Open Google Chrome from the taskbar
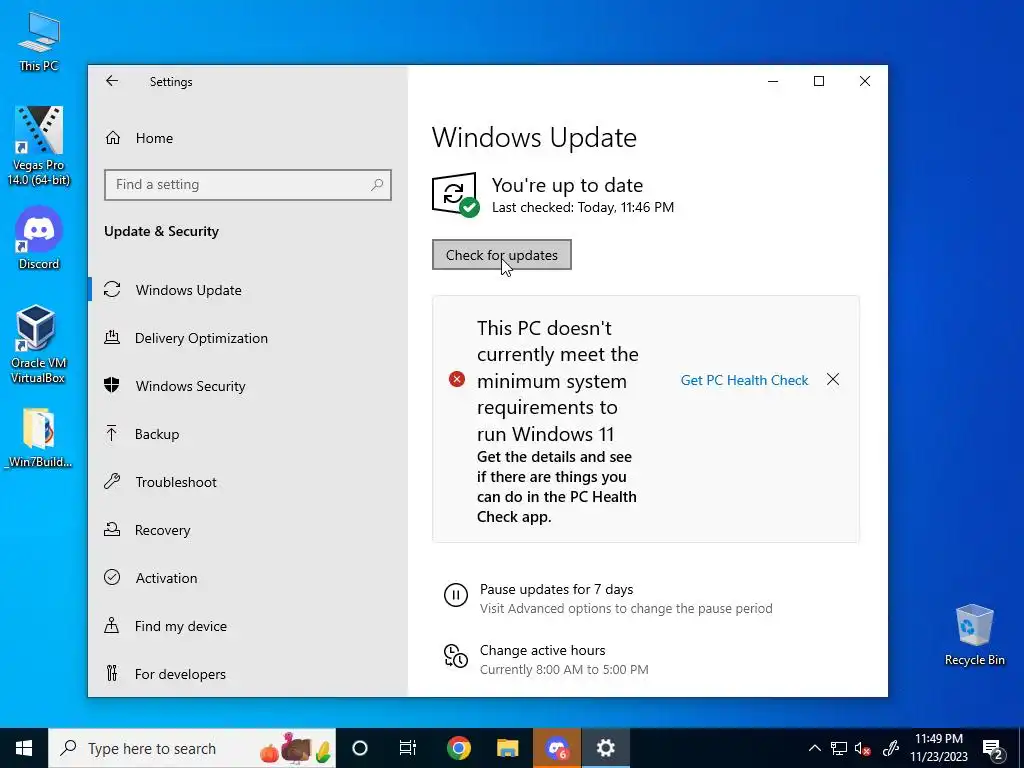The image size is (1024, 768). tap(459, 748)
